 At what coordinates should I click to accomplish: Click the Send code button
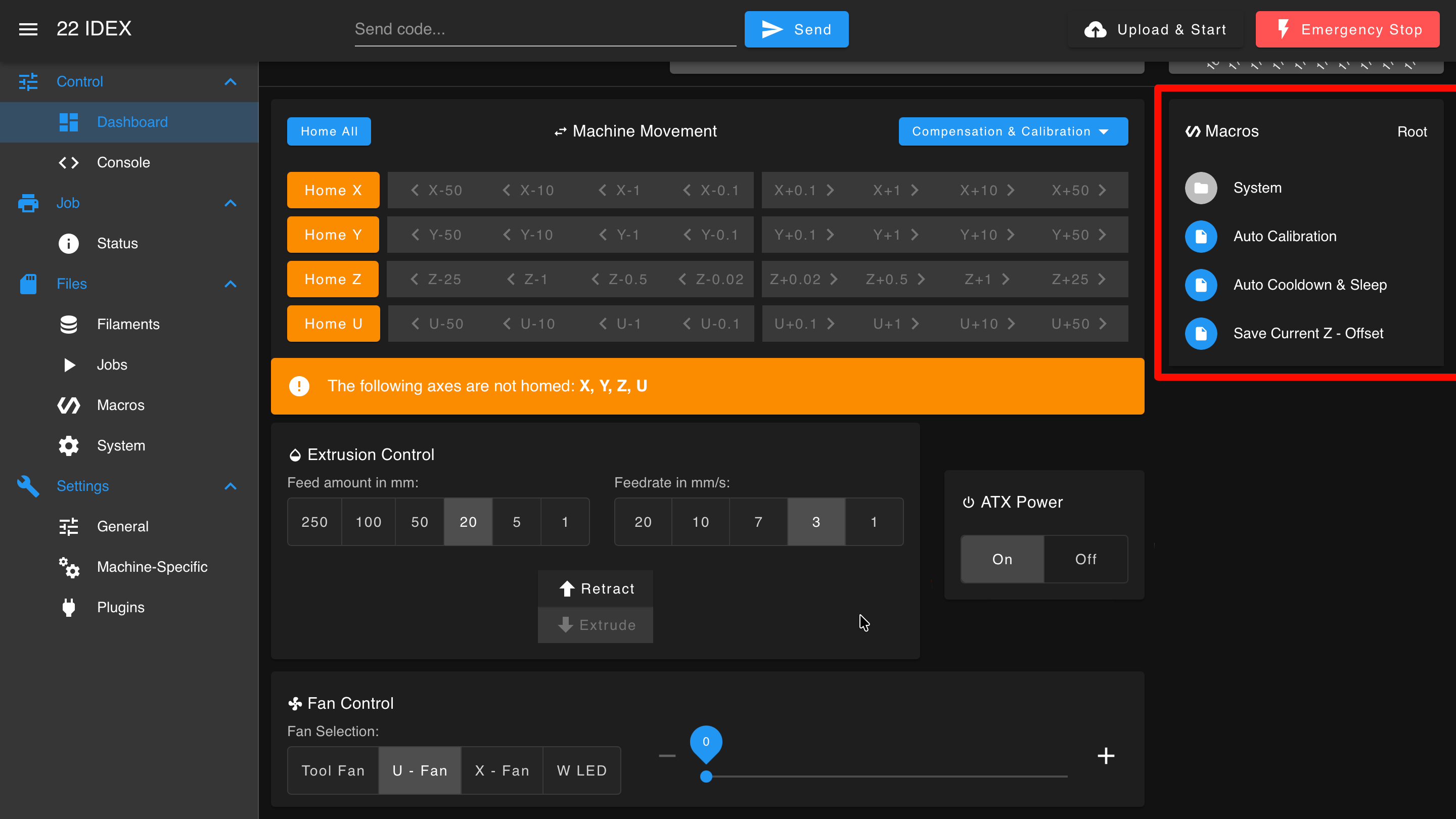pos(796,29)
